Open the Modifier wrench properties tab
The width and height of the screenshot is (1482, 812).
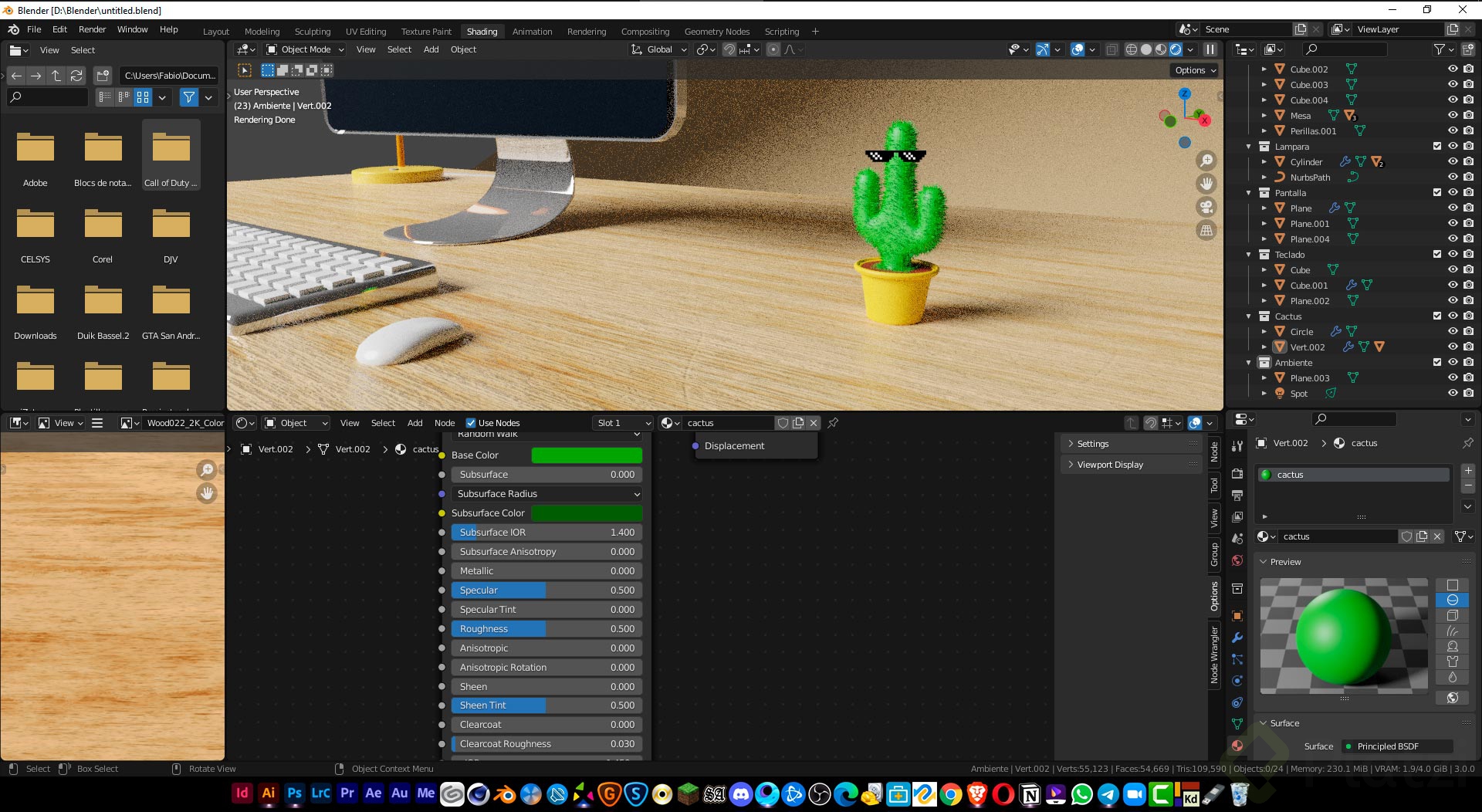[x=1237, y=638]
